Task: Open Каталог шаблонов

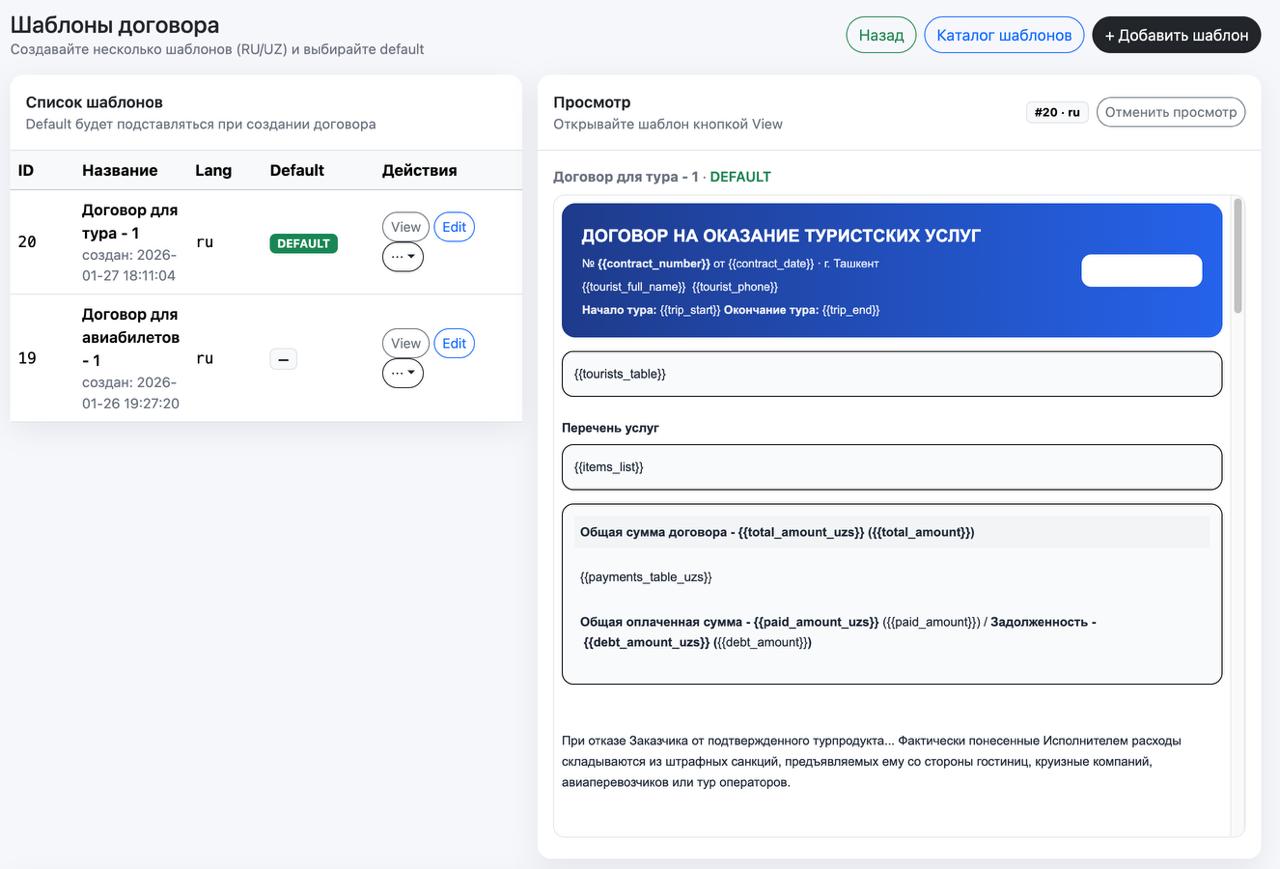Action: (x=1003, y=35)
